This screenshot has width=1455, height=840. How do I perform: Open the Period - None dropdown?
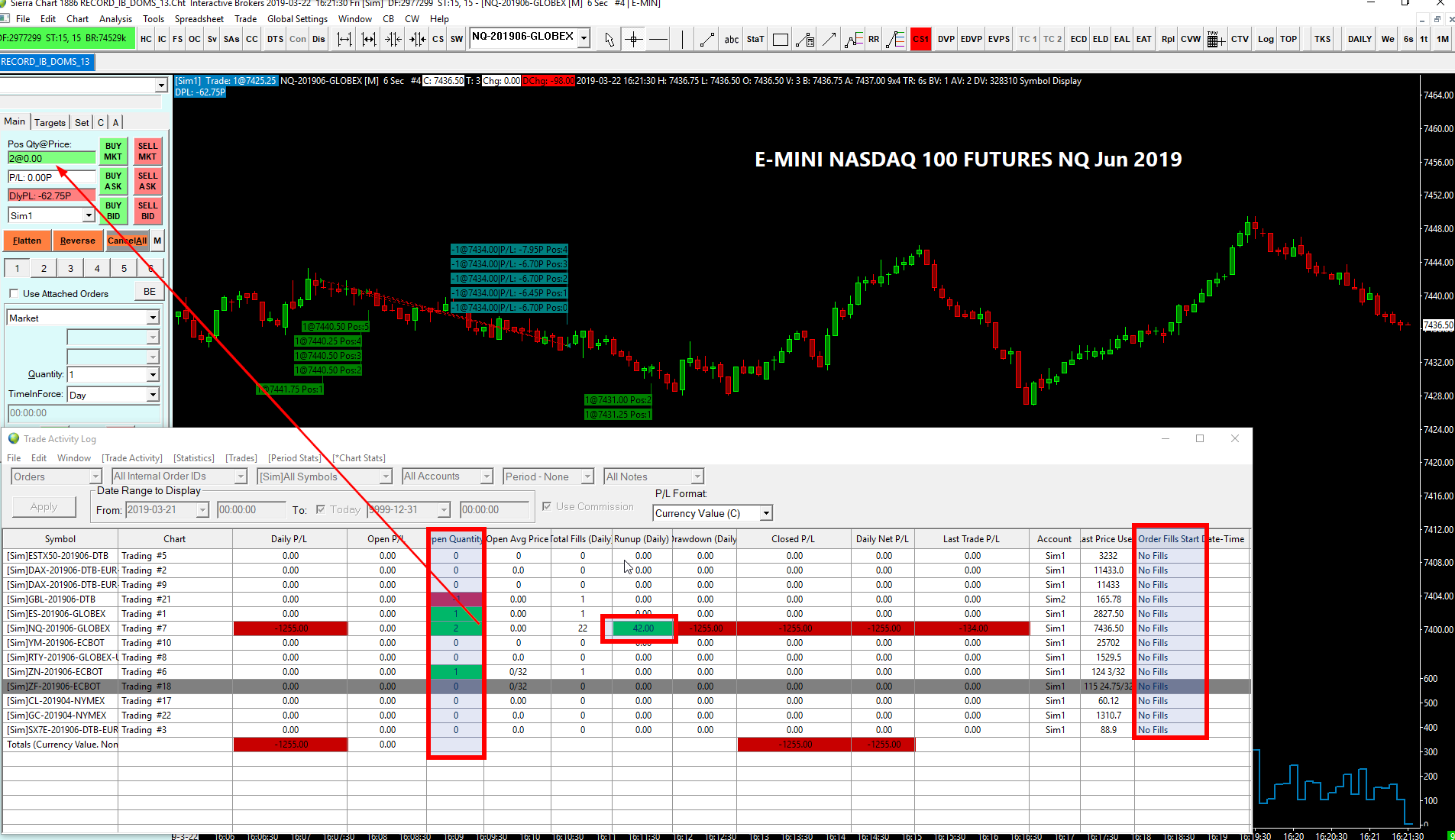point(587,477)
